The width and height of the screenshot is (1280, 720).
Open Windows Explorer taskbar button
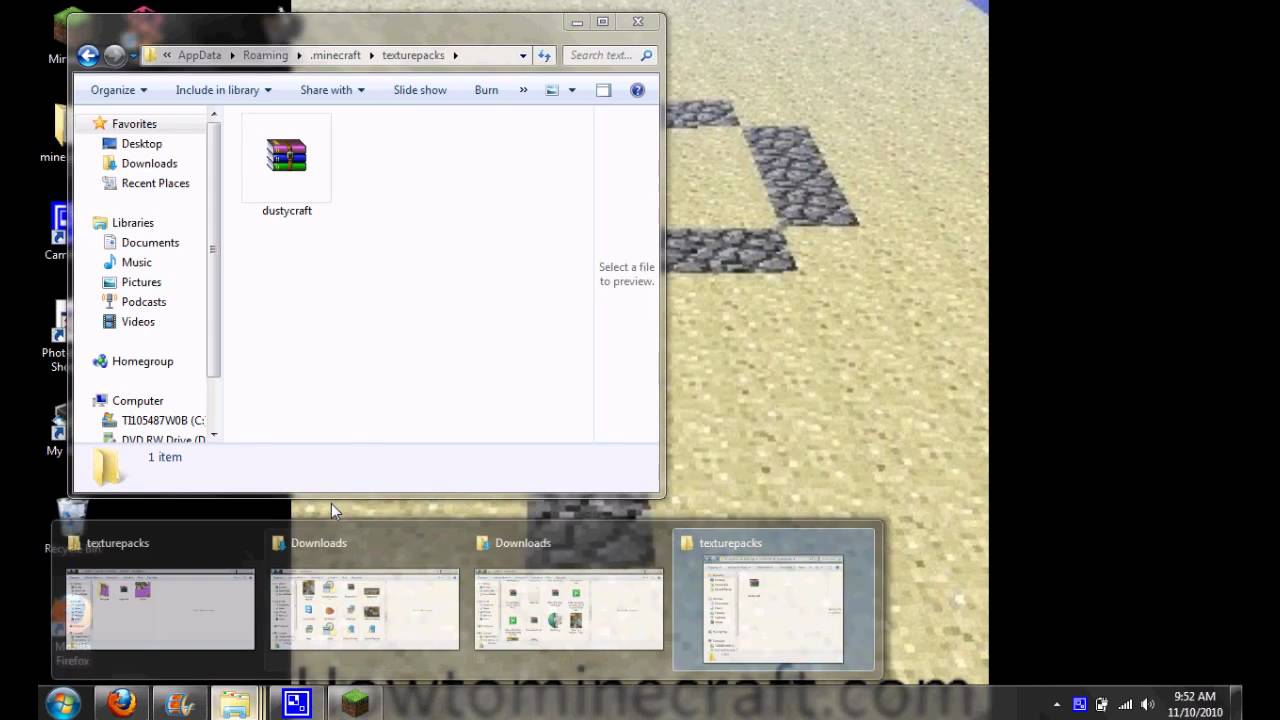[236, 703]
